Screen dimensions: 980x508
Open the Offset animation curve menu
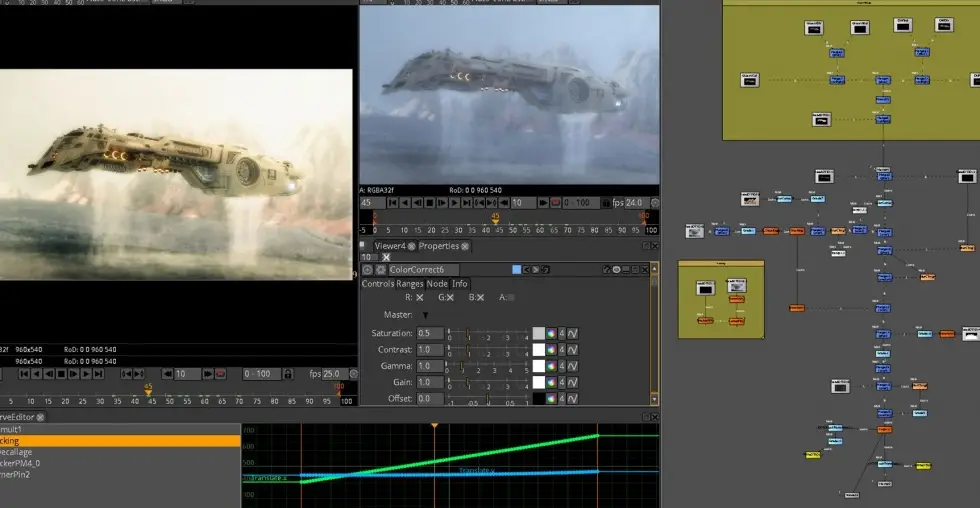click(572, 398)
